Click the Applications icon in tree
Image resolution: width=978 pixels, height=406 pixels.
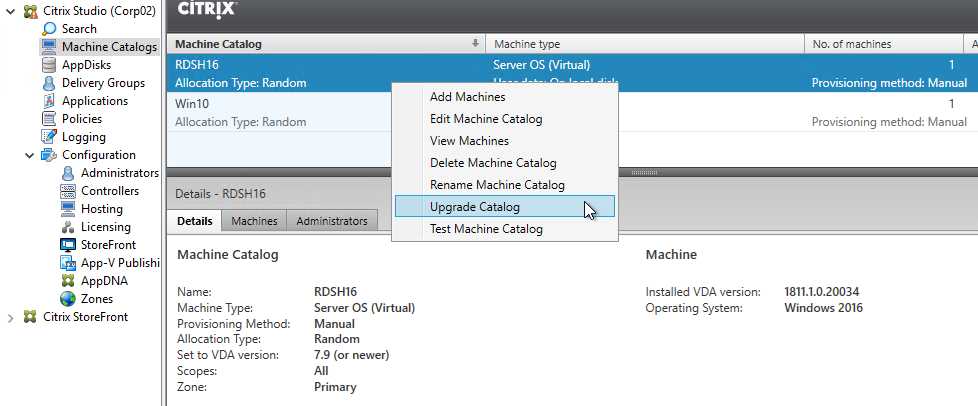click(x=49, y=101)
